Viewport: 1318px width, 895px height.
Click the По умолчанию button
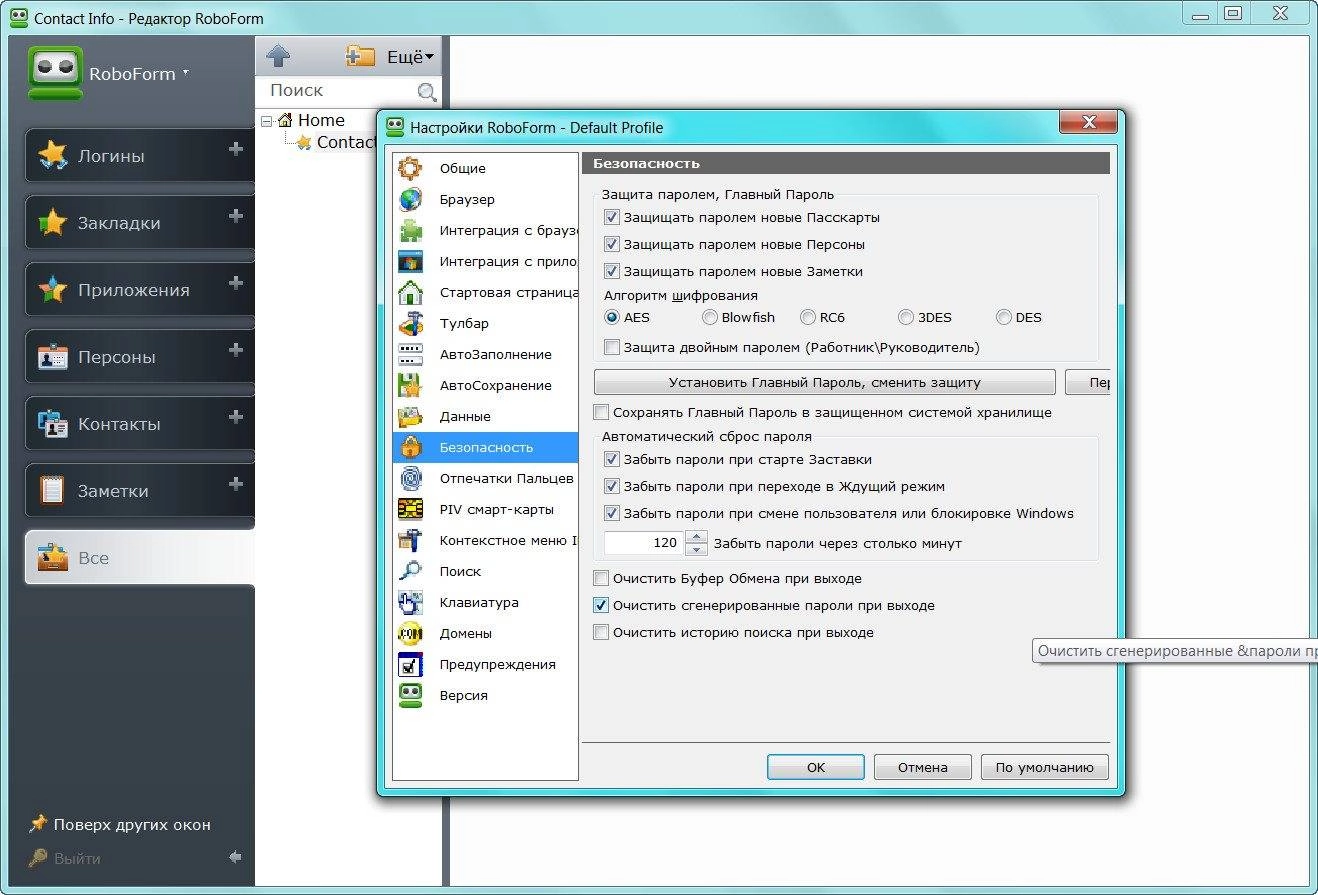[1044, 767]
